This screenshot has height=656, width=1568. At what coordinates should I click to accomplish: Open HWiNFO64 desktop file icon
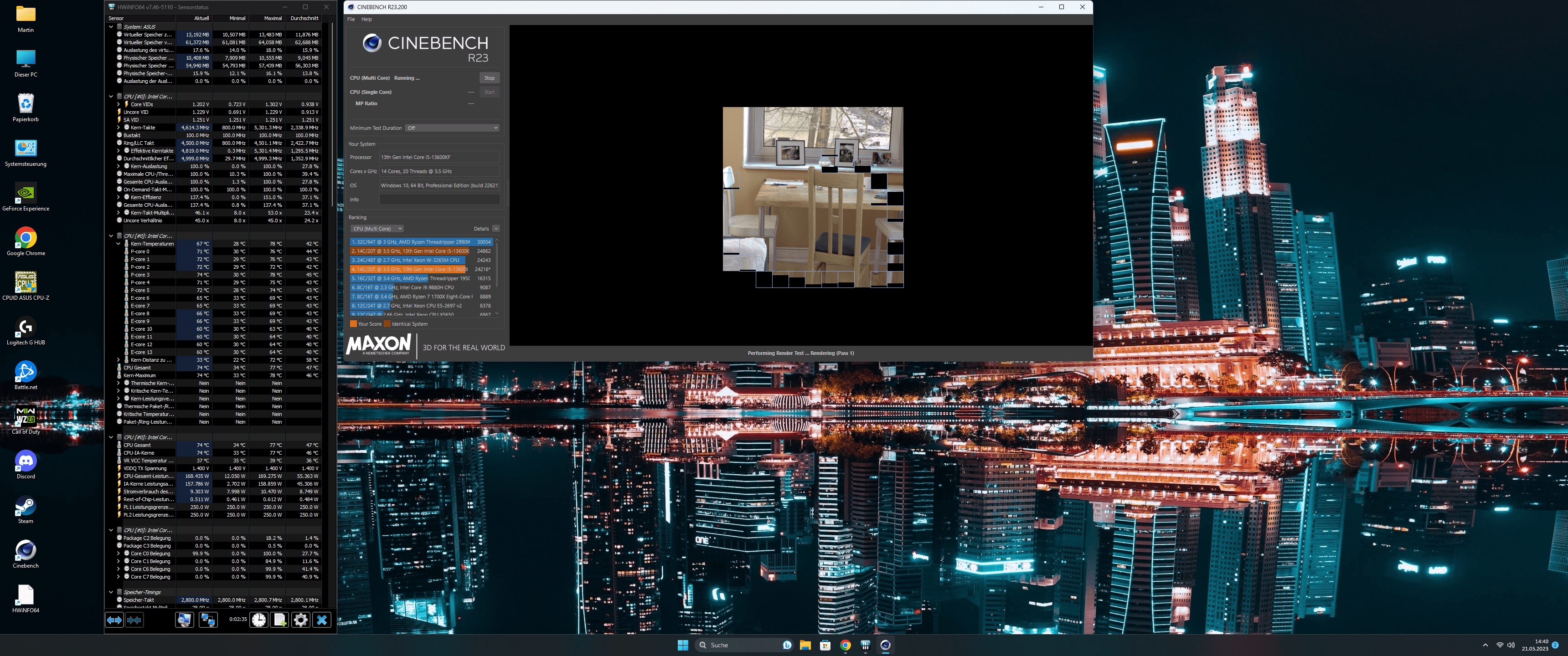[26, 598]
